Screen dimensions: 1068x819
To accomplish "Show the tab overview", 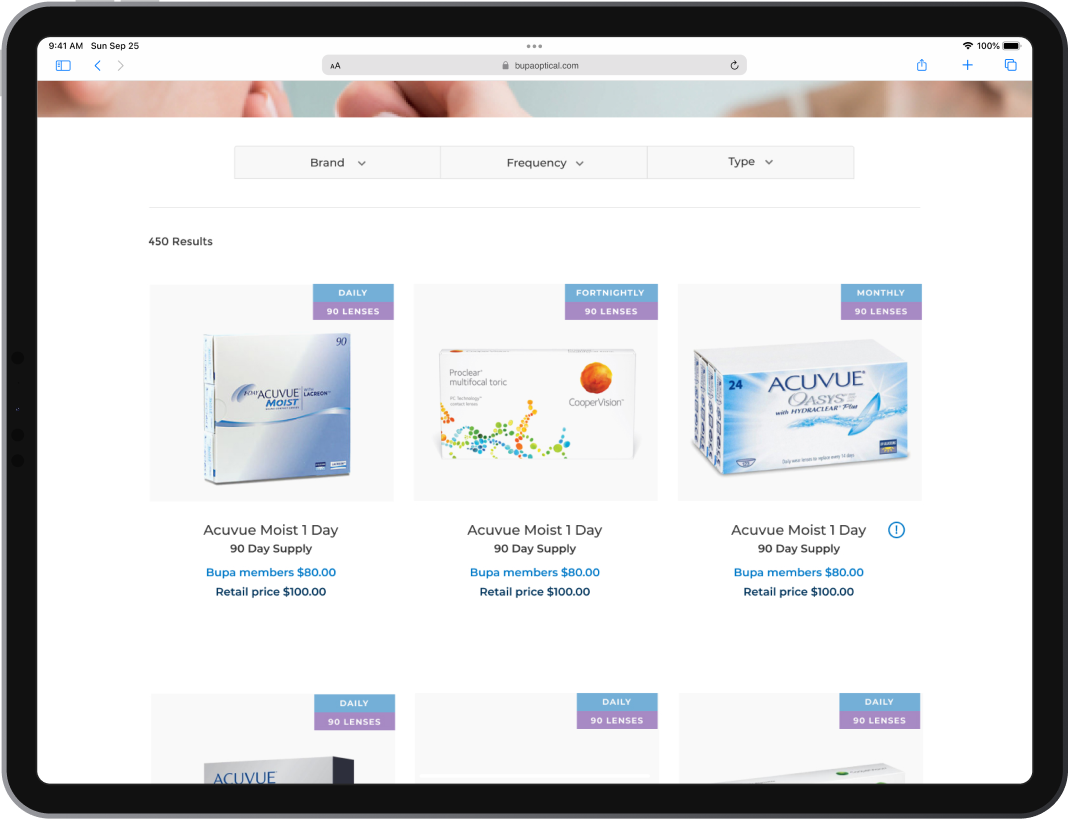I will pos(1011,65).
